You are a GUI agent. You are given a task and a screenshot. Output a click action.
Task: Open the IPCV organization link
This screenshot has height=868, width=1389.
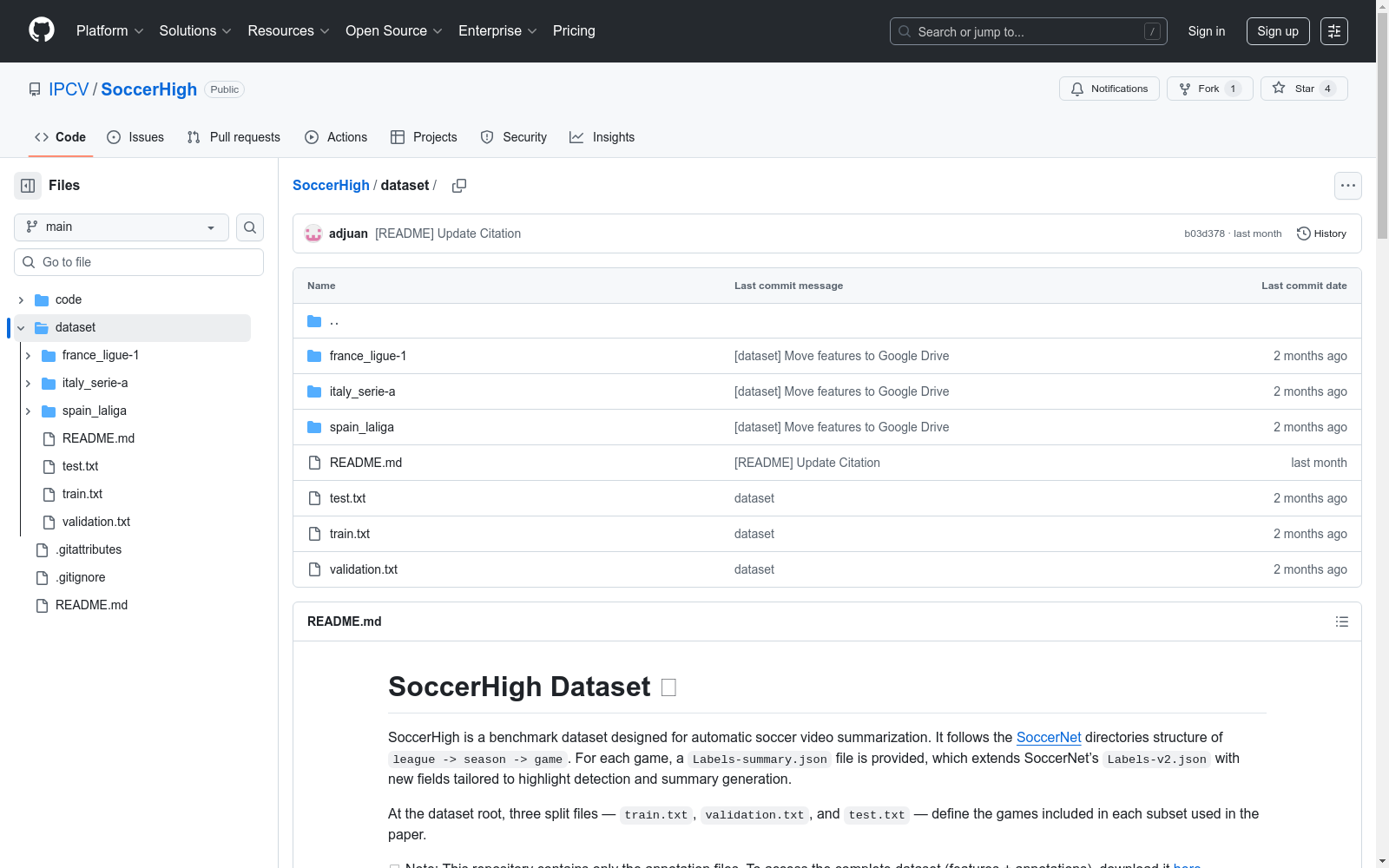(69, 89)
